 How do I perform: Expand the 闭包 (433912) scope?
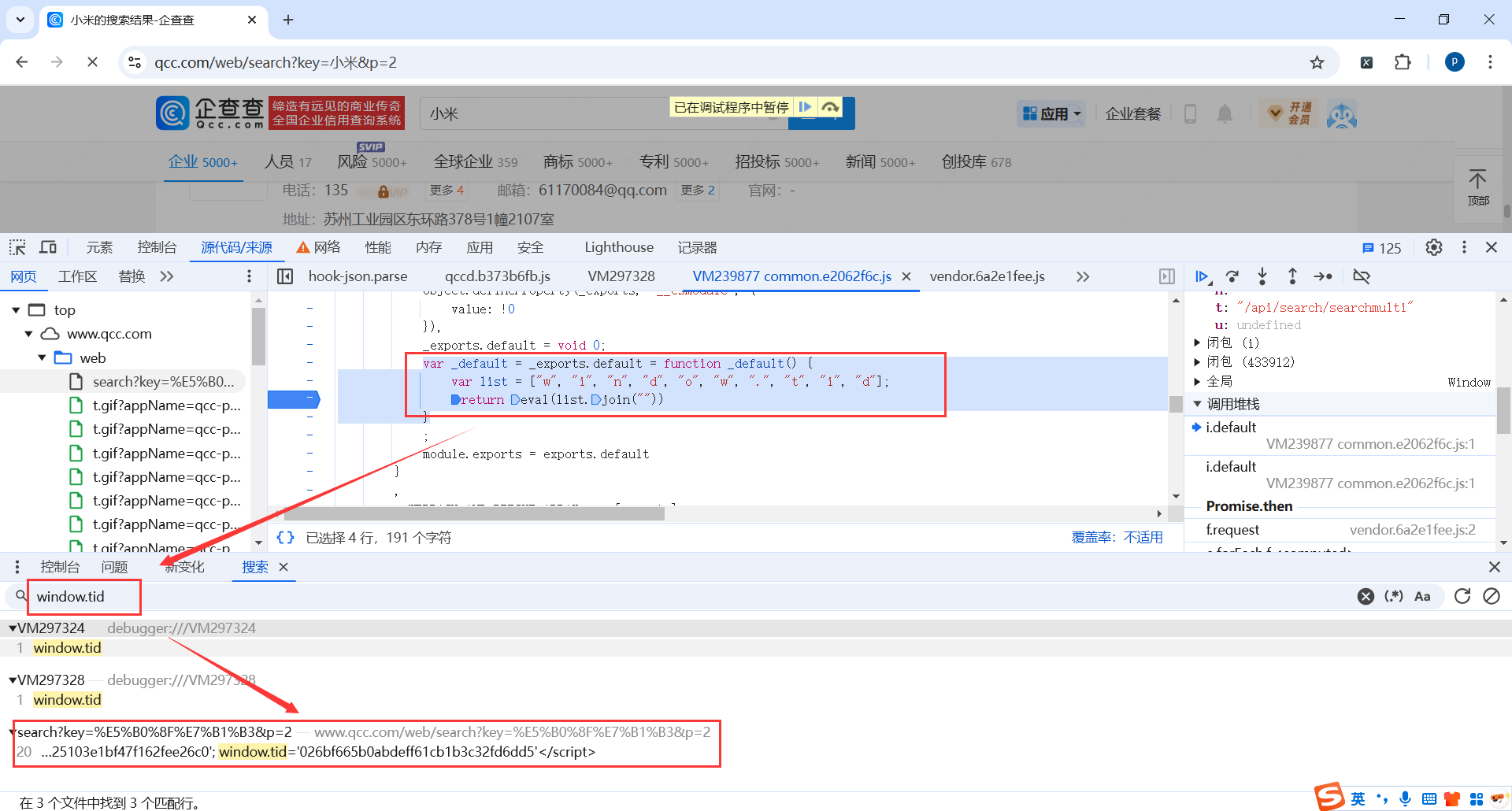(1197, 362)
